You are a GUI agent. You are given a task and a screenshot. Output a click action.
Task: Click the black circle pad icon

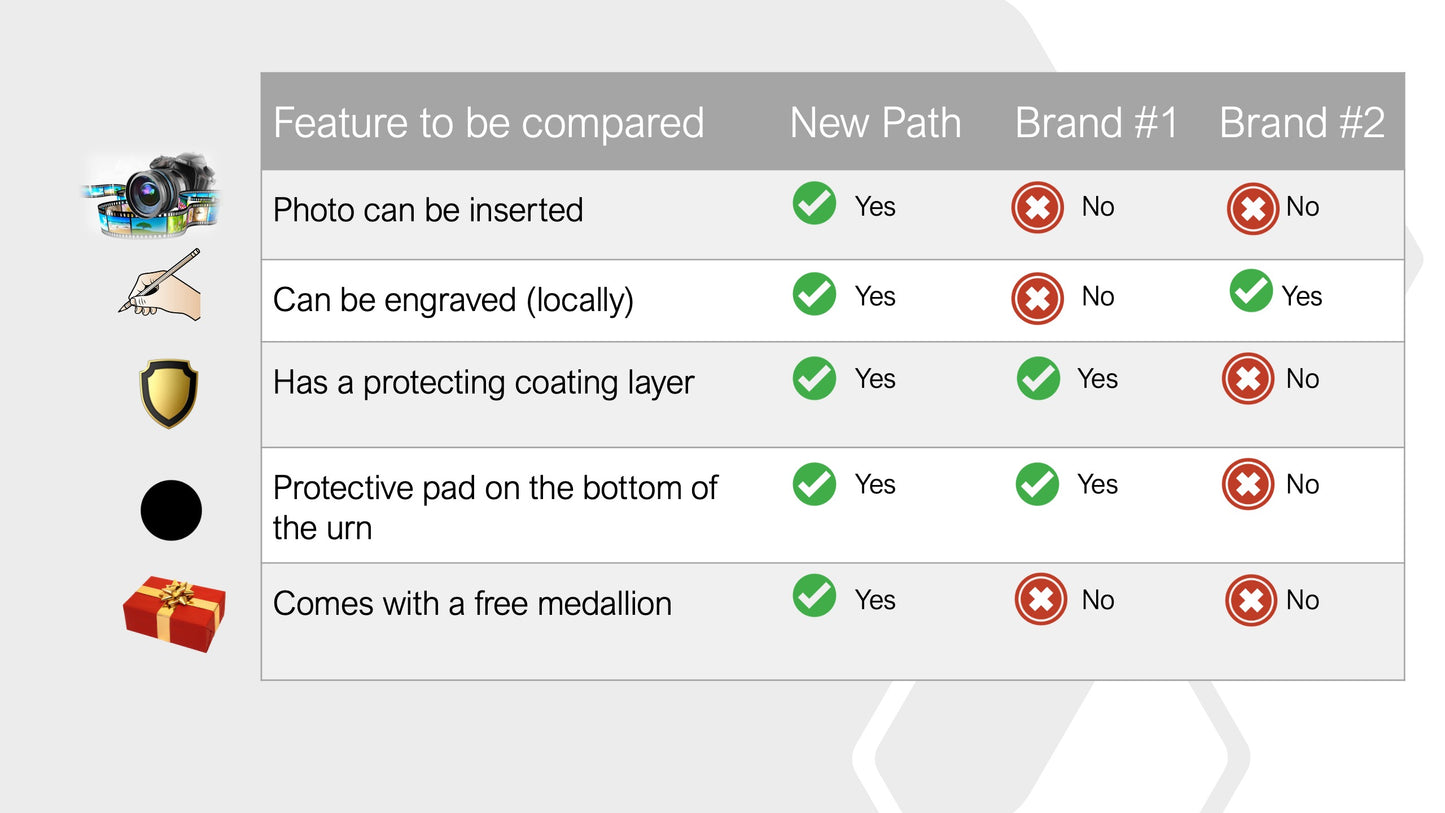tap(171, 510)
